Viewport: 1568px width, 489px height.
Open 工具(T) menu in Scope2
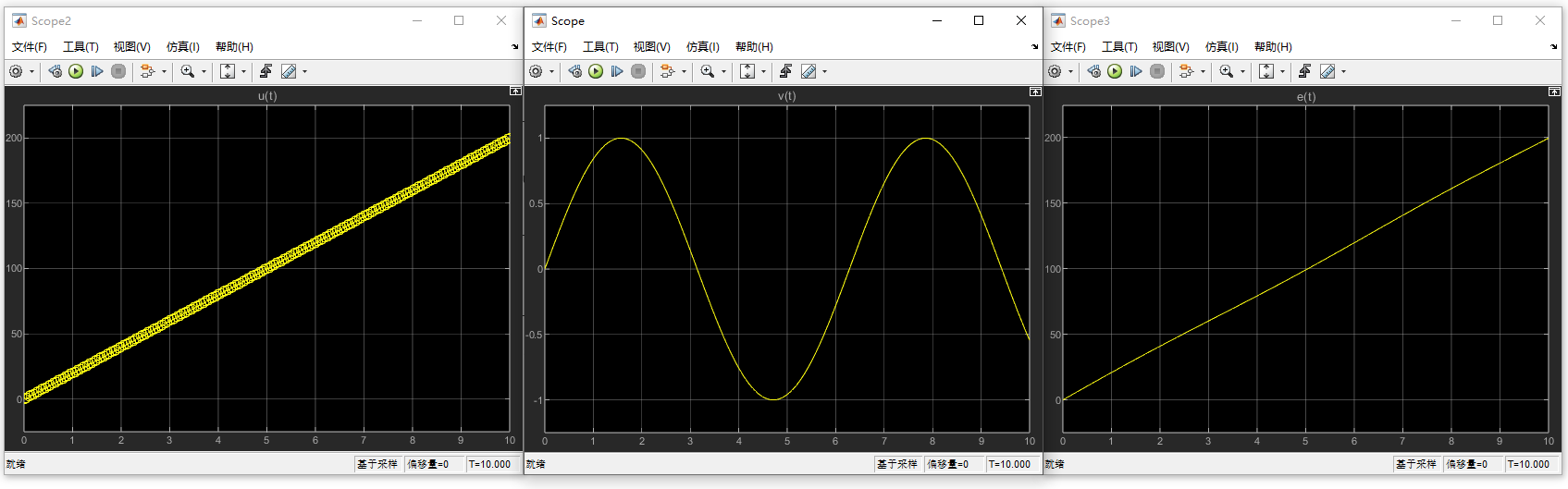(80, 46)
